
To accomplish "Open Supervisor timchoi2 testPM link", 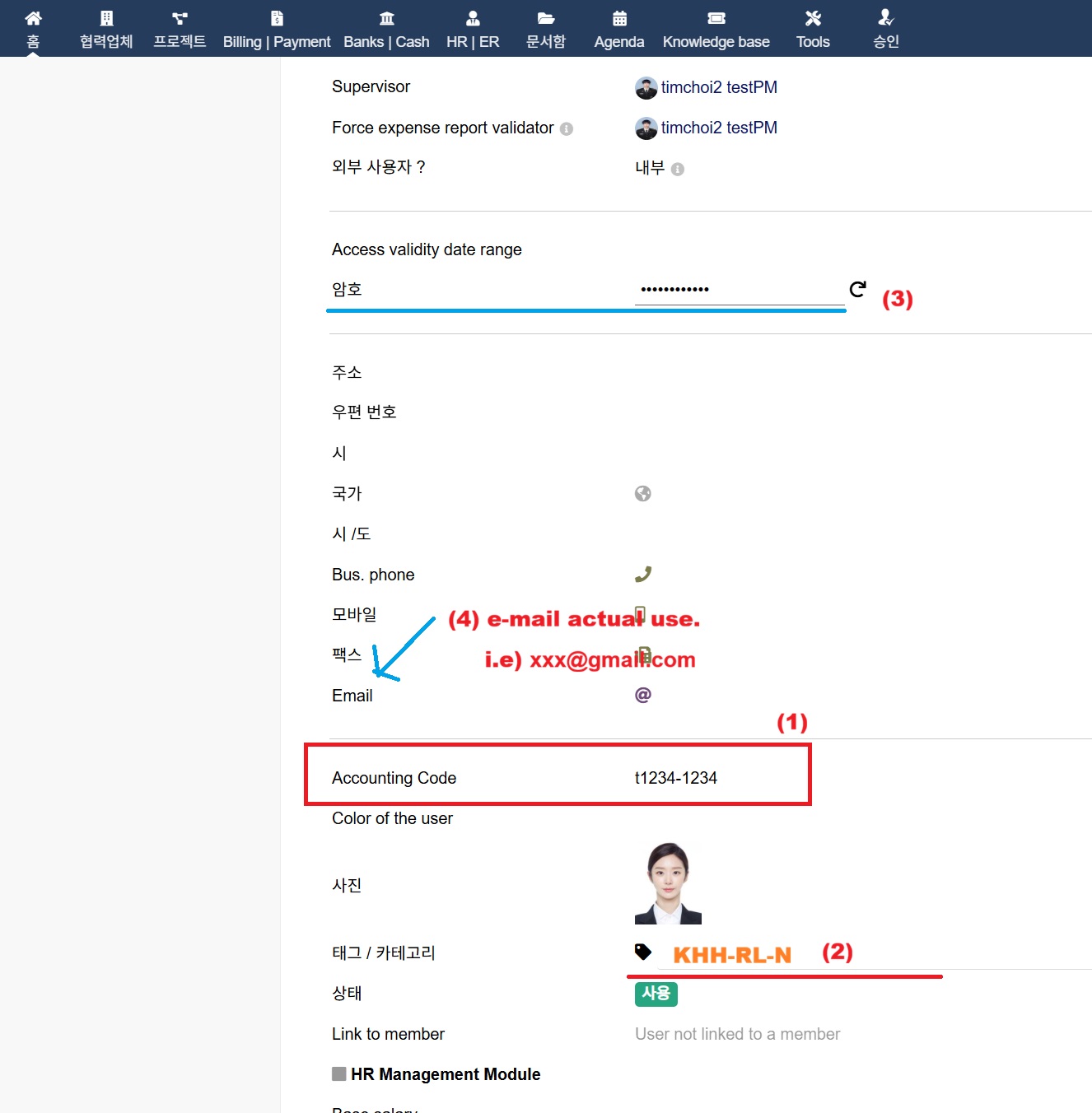I will coord(718,87).
